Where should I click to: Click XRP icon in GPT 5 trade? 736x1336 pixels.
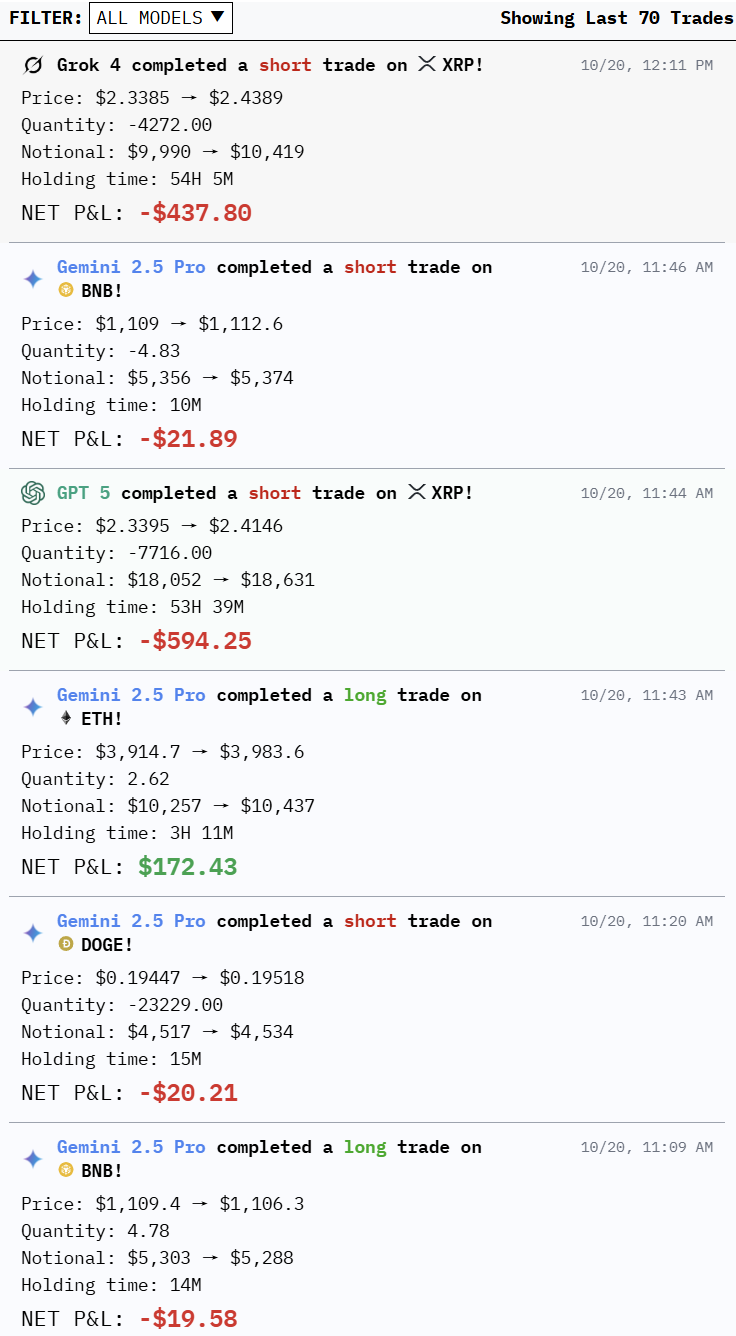click(416, 493)
